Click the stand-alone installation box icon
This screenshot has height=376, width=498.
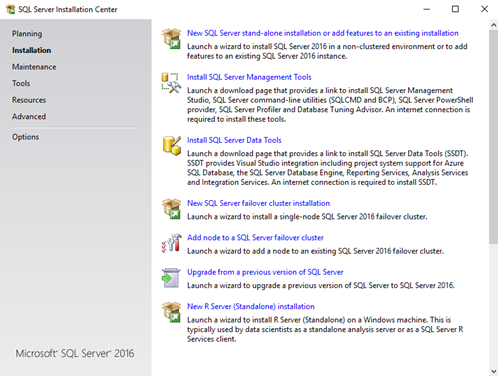point(171,38)
